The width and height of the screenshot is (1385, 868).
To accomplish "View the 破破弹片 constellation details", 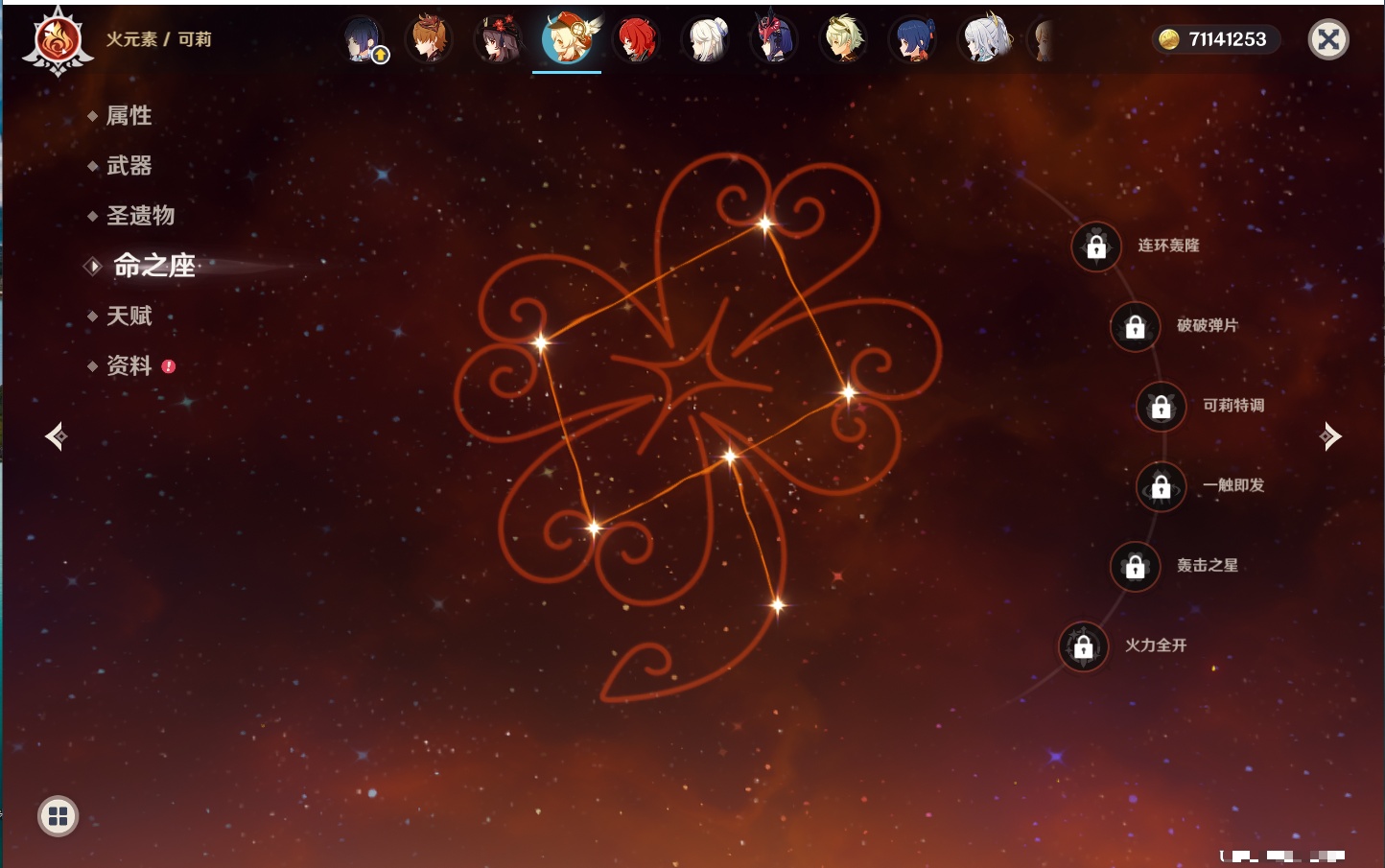I will 1208,325.
